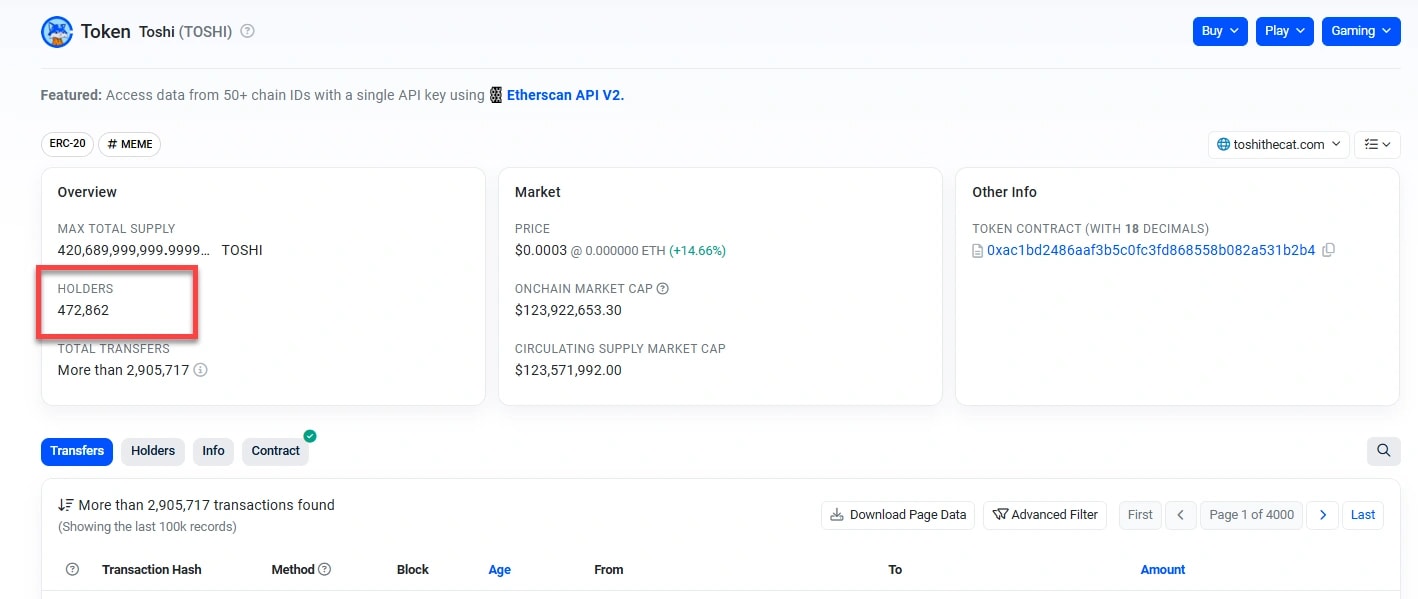Click the question mark beside the Method column

325,569
